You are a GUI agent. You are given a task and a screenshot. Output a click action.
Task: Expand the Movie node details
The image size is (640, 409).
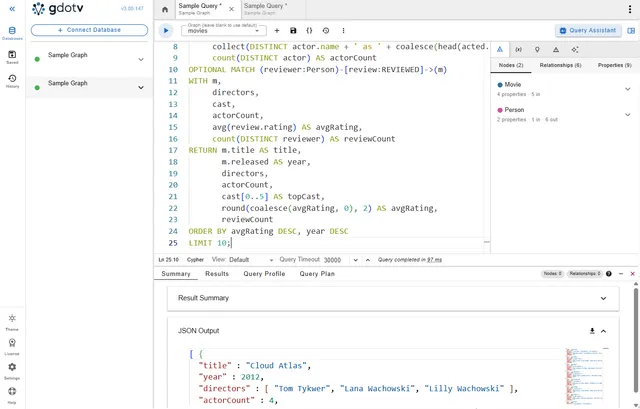[627, 89]
